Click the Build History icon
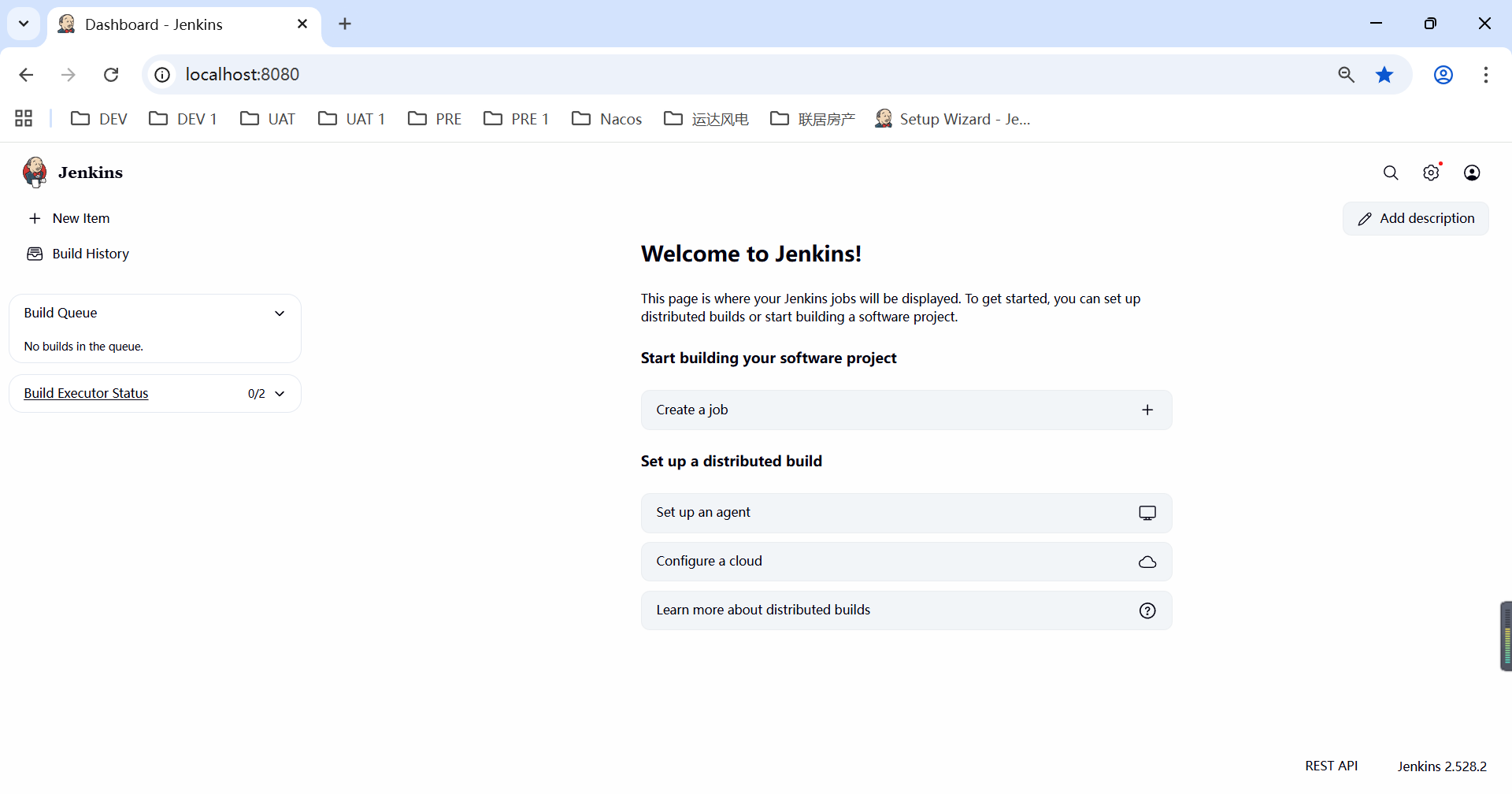This screenshot has height=794, width=1512. (x=35, y=254)
